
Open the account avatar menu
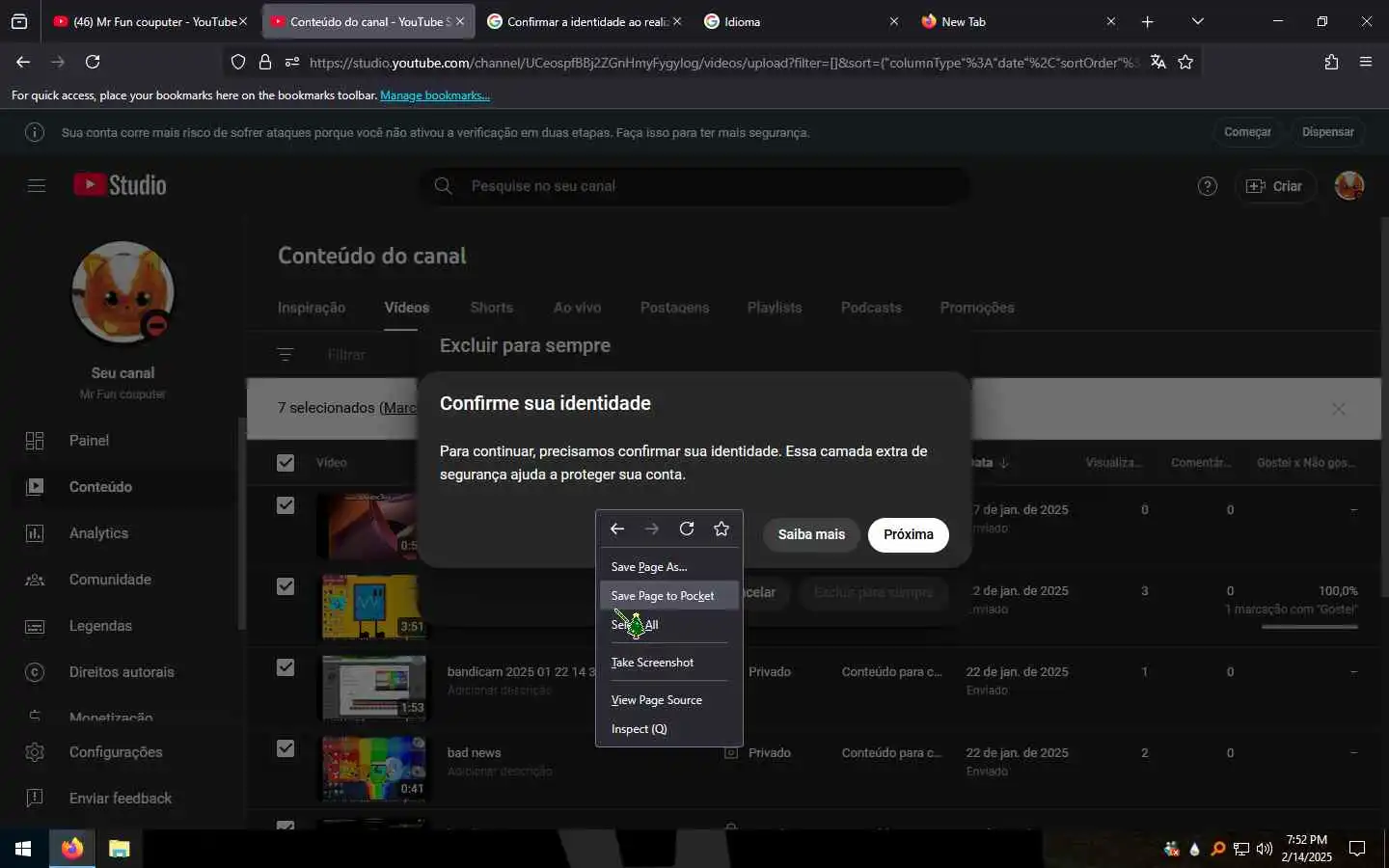(x=1348, y=186)
